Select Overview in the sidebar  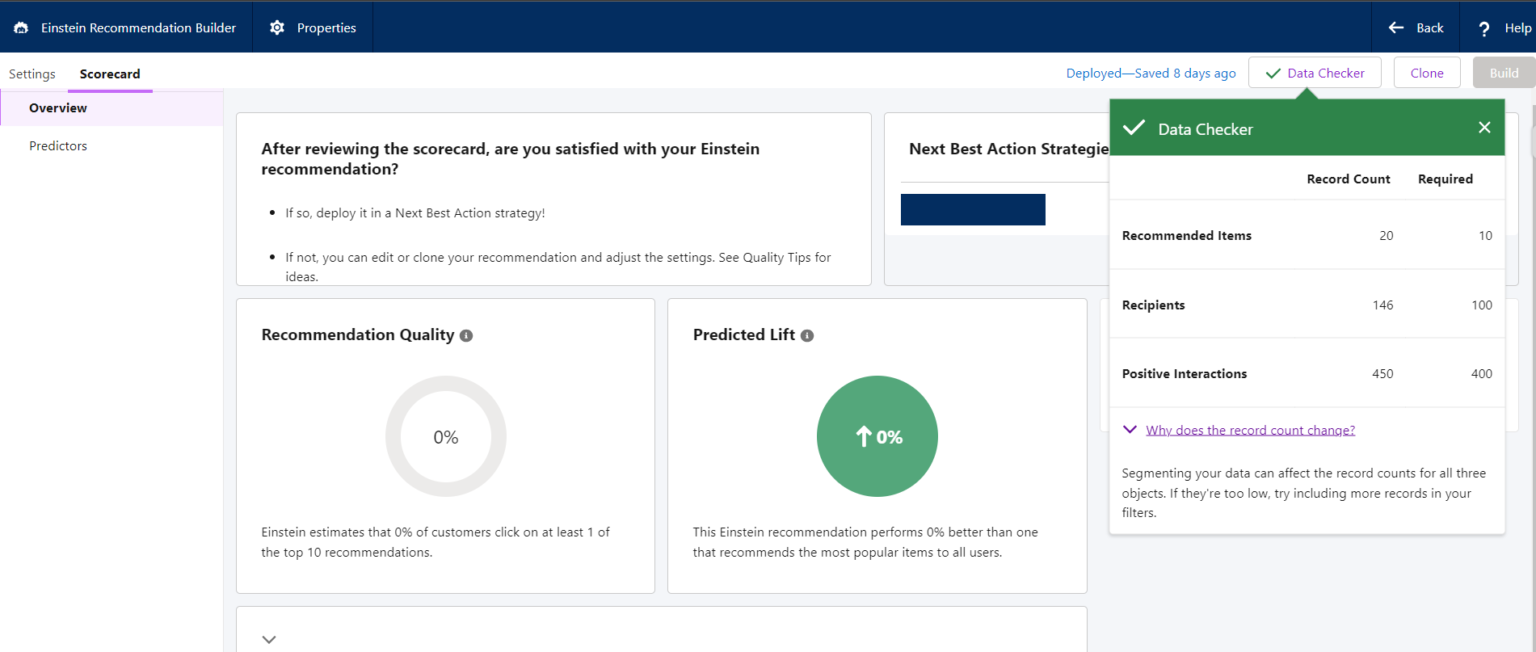pyautogui.click(x=57, y=107)
